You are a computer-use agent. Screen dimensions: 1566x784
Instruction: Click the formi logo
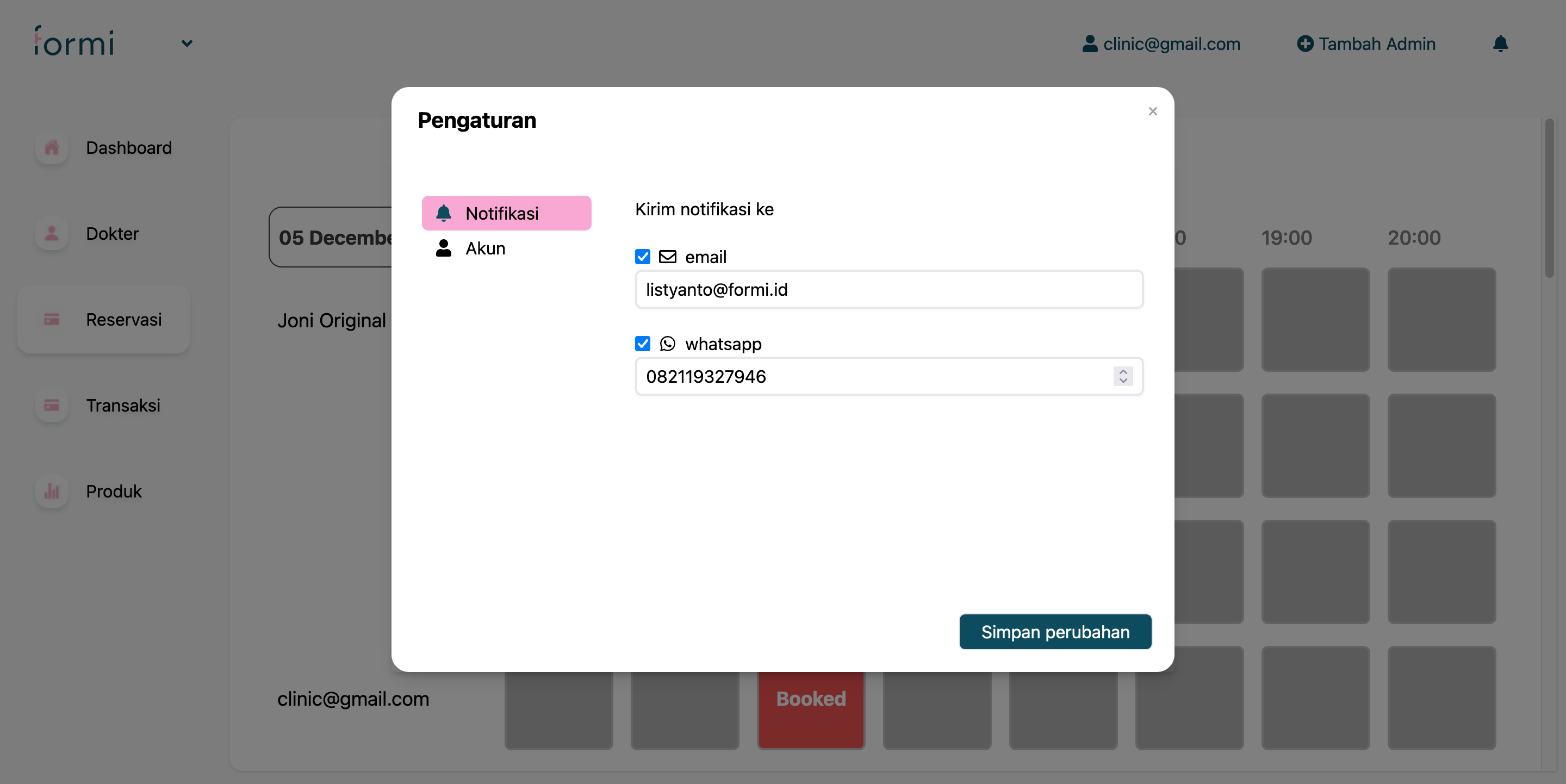point(74,41)
